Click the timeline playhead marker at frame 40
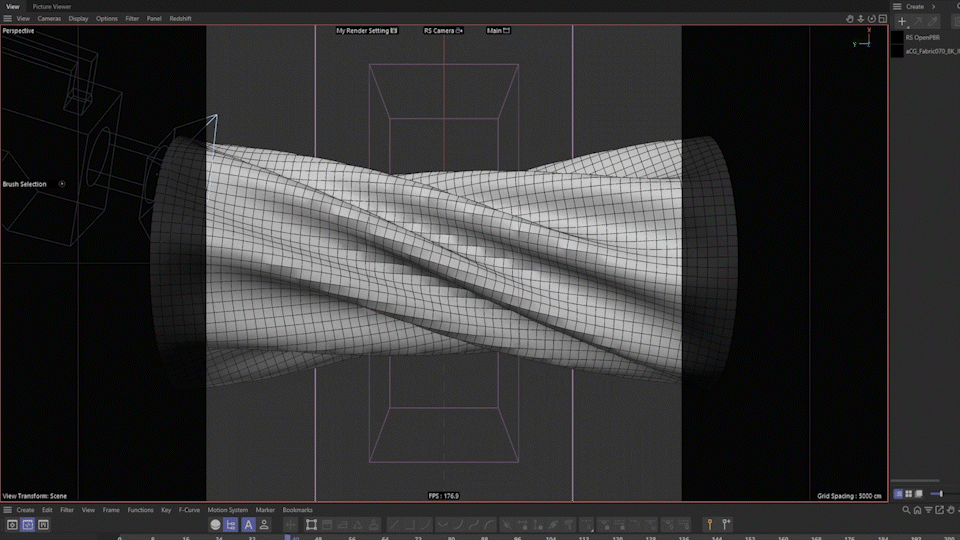The height and width of the screenshot is (540, 960). coord(288,538)
